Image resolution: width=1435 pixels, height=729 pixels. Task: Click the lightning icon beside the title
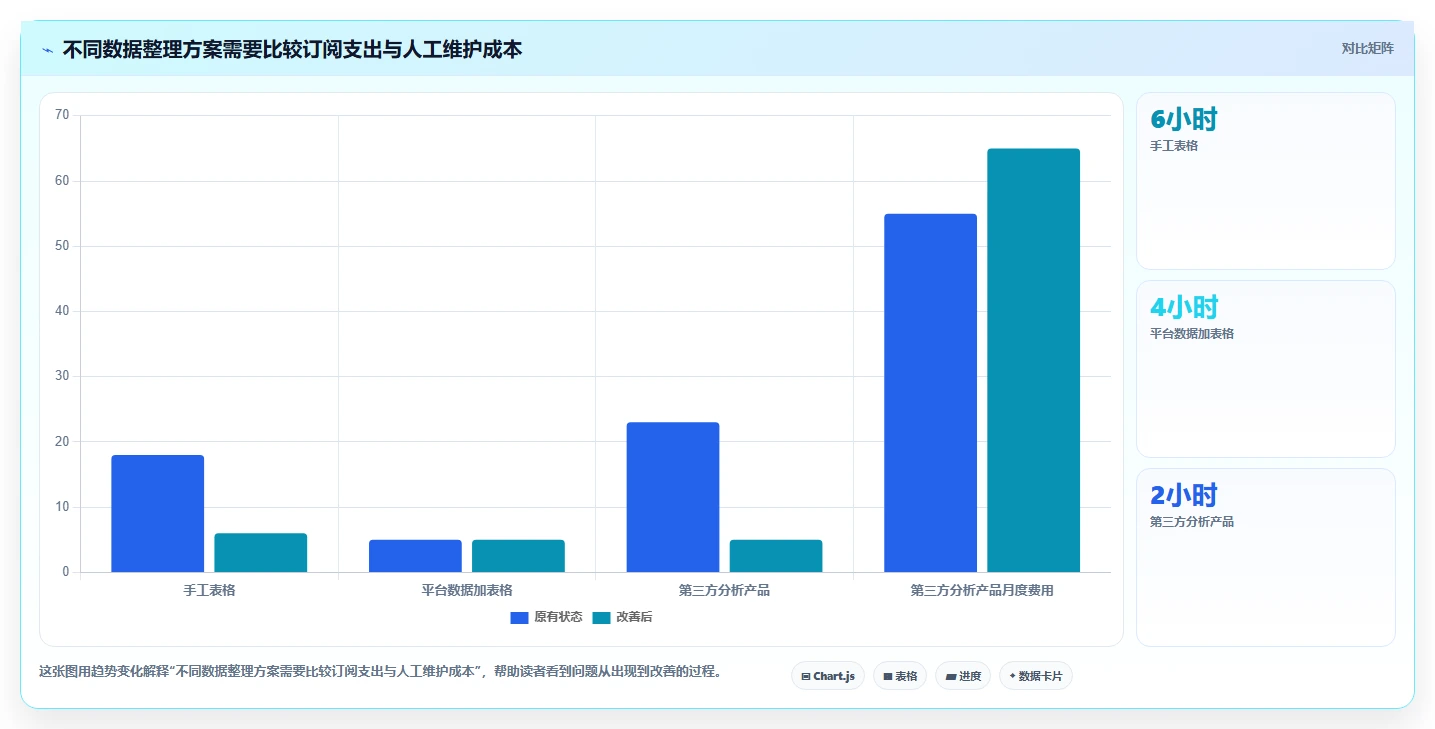click(x=47, y=50)
